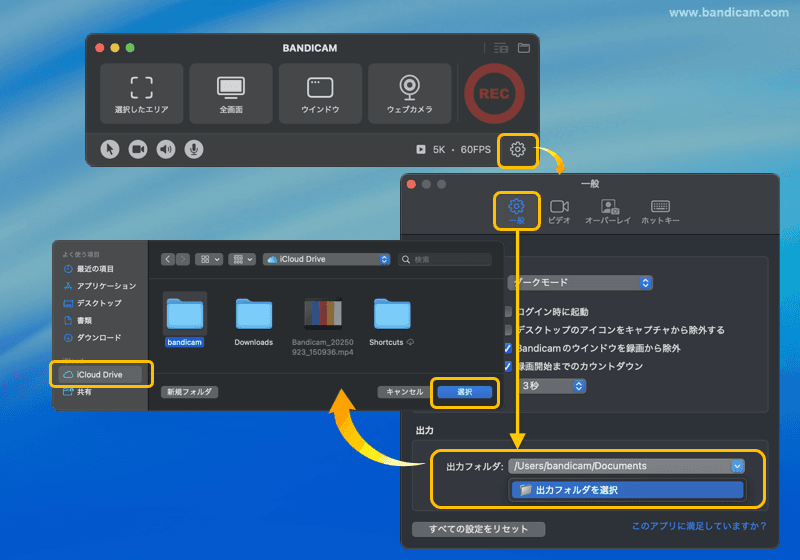Confirm with the 選択 button

tap(465, 392)
